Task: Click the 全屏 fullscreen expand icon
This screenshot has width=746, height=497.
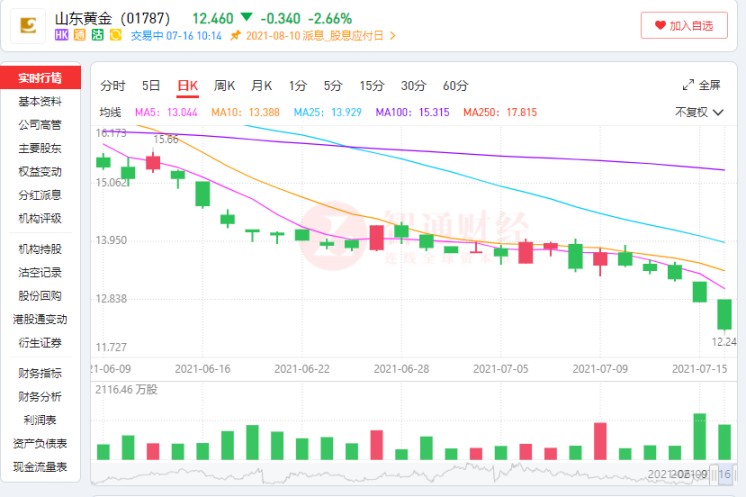Action: [x=688, y=85]
